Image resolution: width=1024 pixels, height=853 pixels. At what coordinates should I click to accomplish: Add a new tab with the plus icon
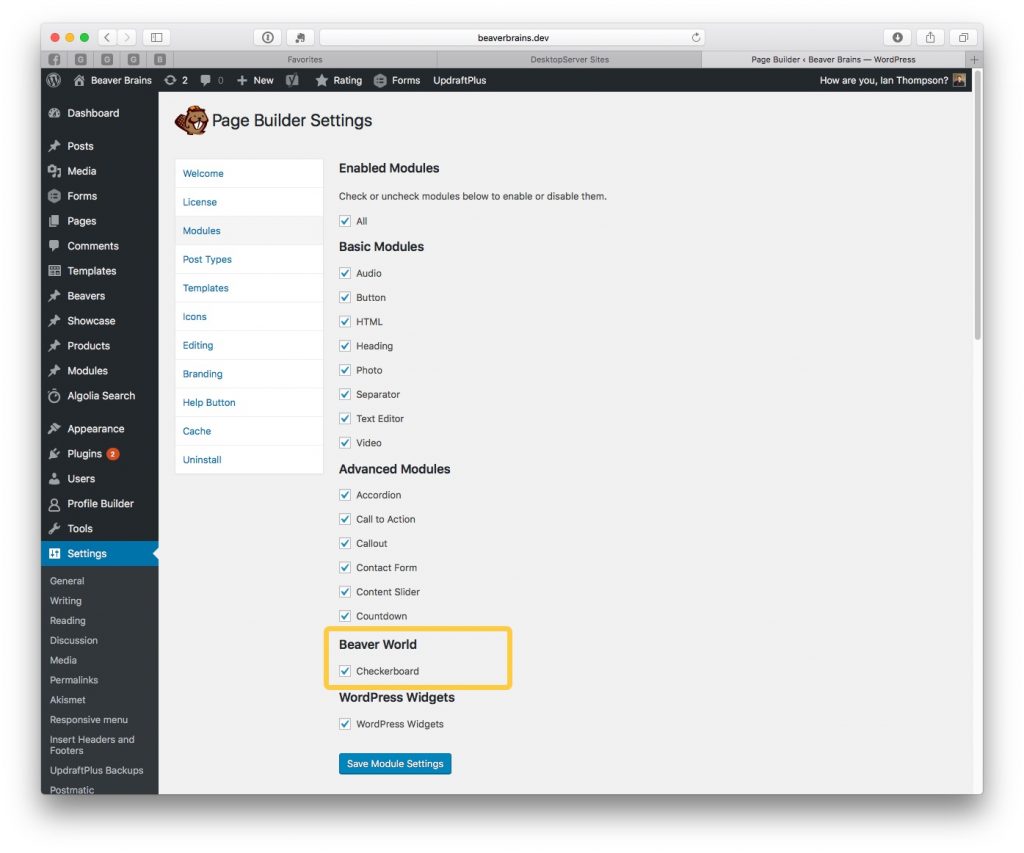(974, 59)
